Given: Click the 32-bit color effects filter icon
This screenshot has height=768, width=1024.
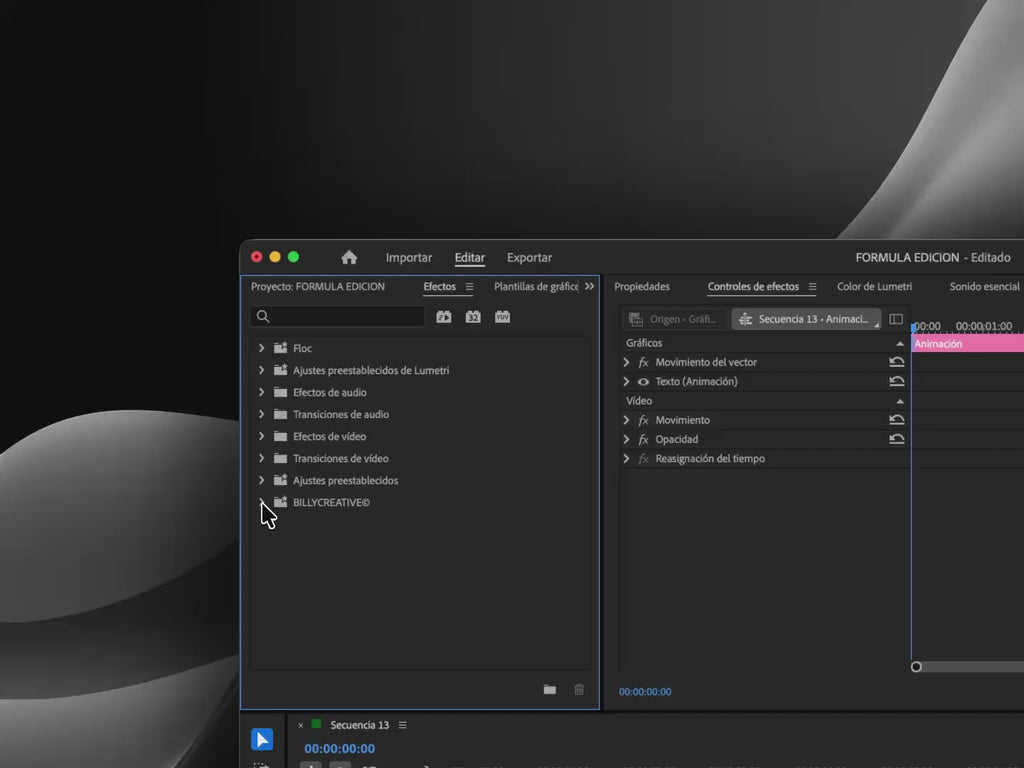Looking at the screenshot, I should click(472, 317).
